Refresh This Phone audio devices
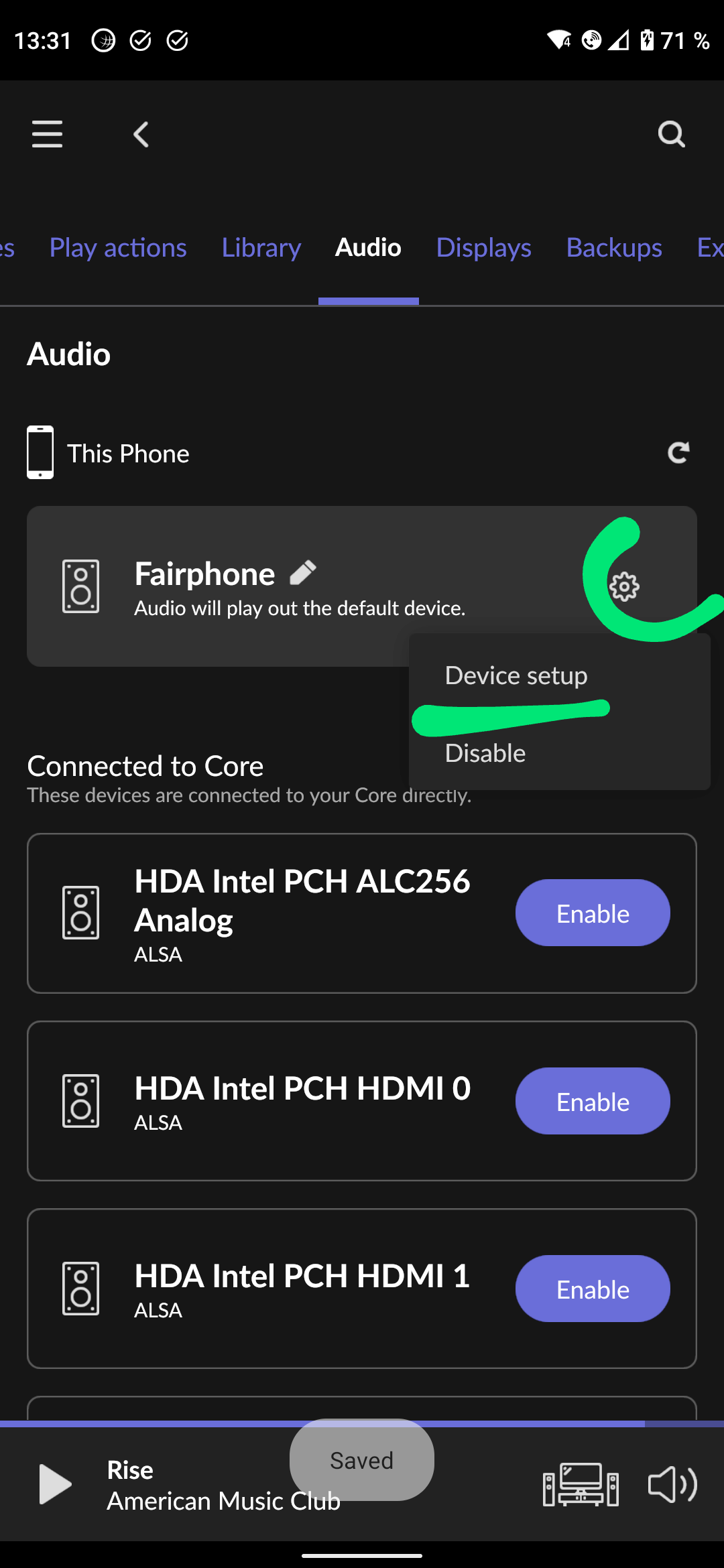The image size is (724, 1568). coord(678,453)
